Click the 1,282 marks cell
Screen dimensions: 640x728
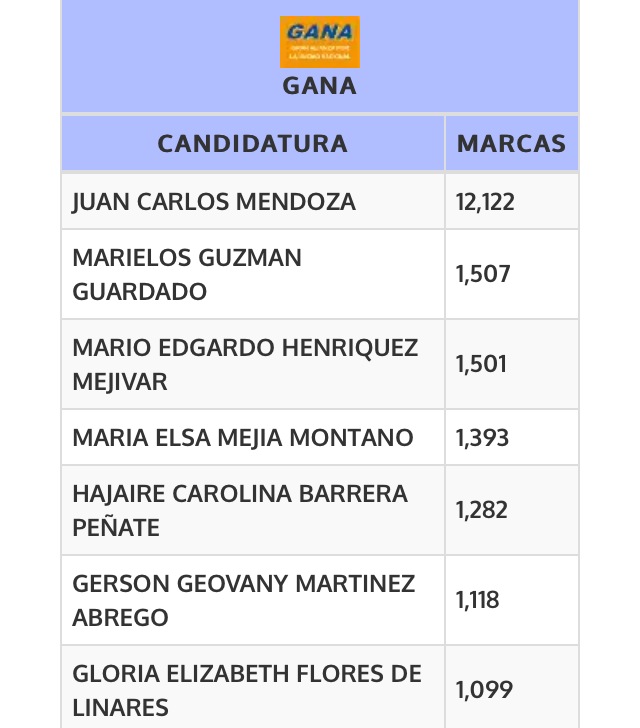[511, 510]
